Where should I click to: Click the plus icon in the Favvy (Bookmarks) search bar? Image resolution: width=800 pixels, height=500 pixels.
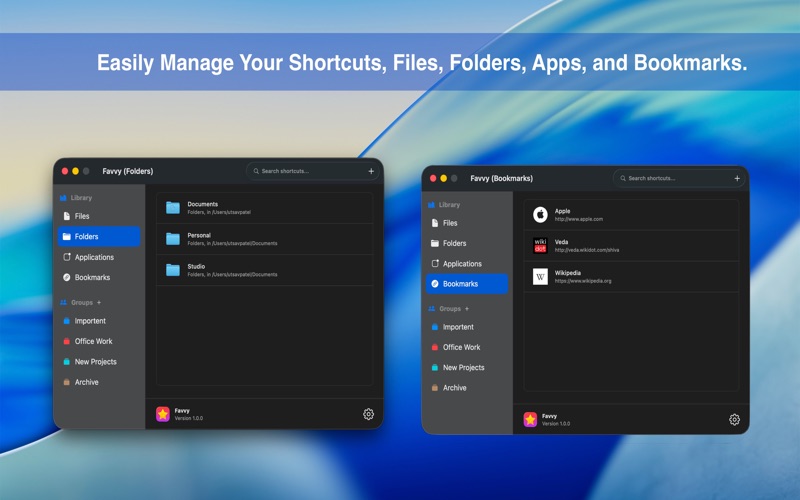tap(737, 179)
